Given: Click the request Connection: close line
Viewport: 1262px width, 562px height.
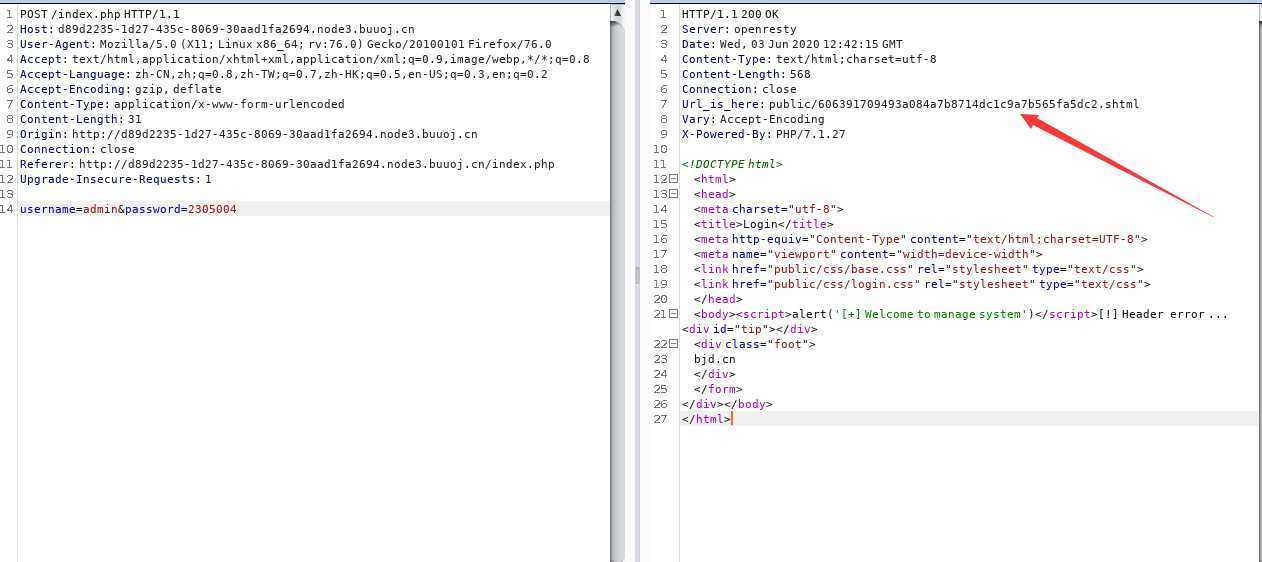Looking at the screenshot, I should 78,149.
